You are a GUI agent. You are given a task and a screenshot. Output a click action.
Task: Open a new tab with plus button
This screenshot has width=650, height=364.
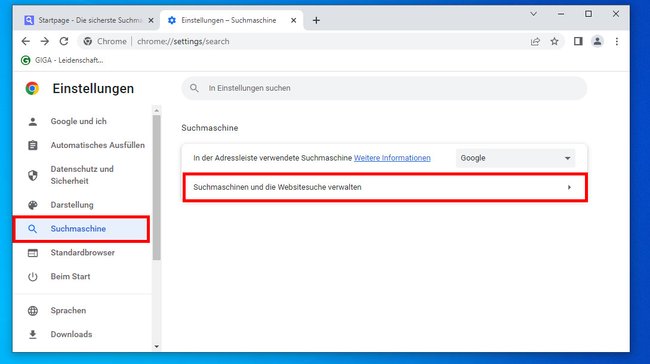click(x=316, y=20)
